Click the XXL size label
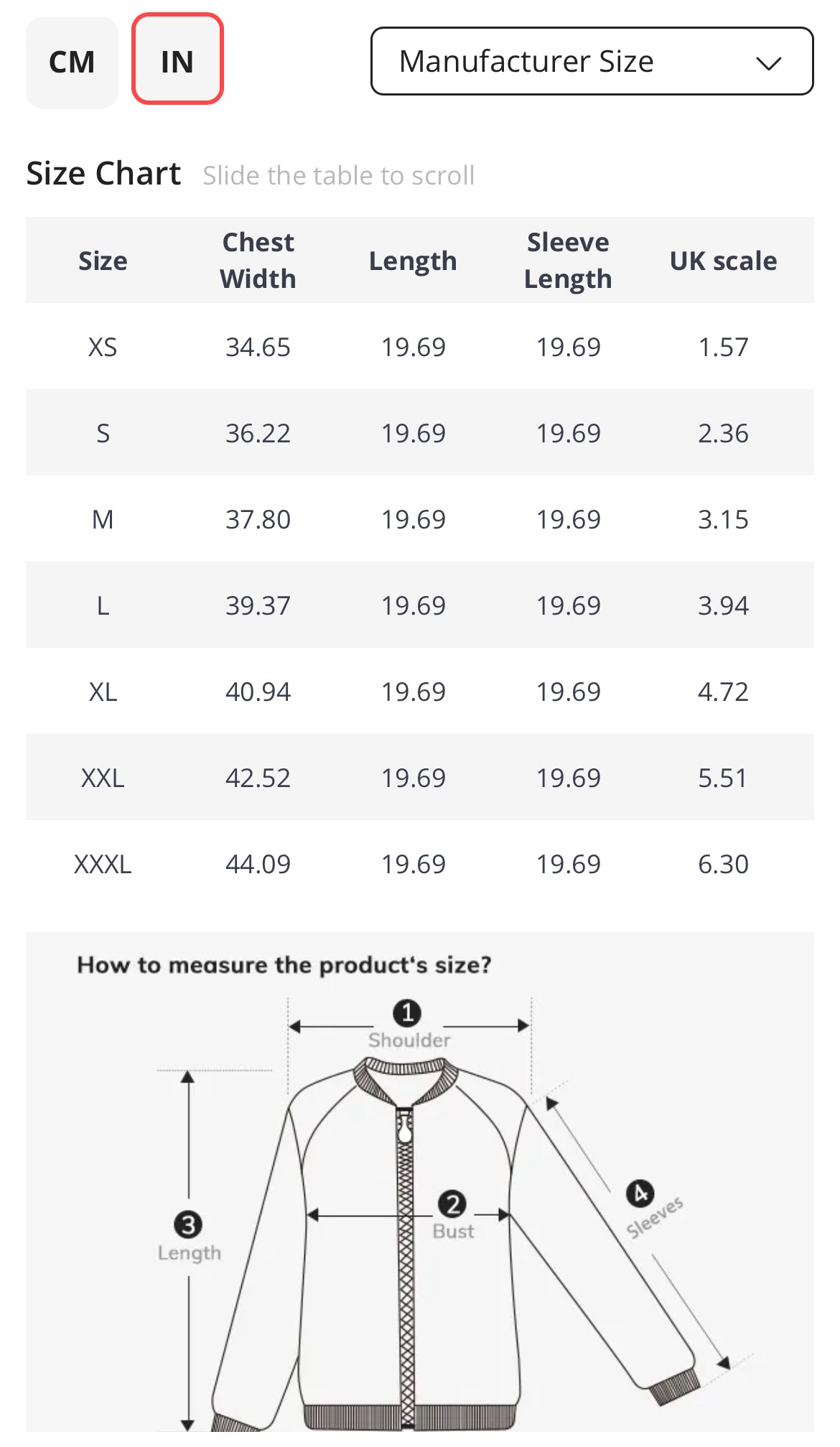 (x=103, y=778)
